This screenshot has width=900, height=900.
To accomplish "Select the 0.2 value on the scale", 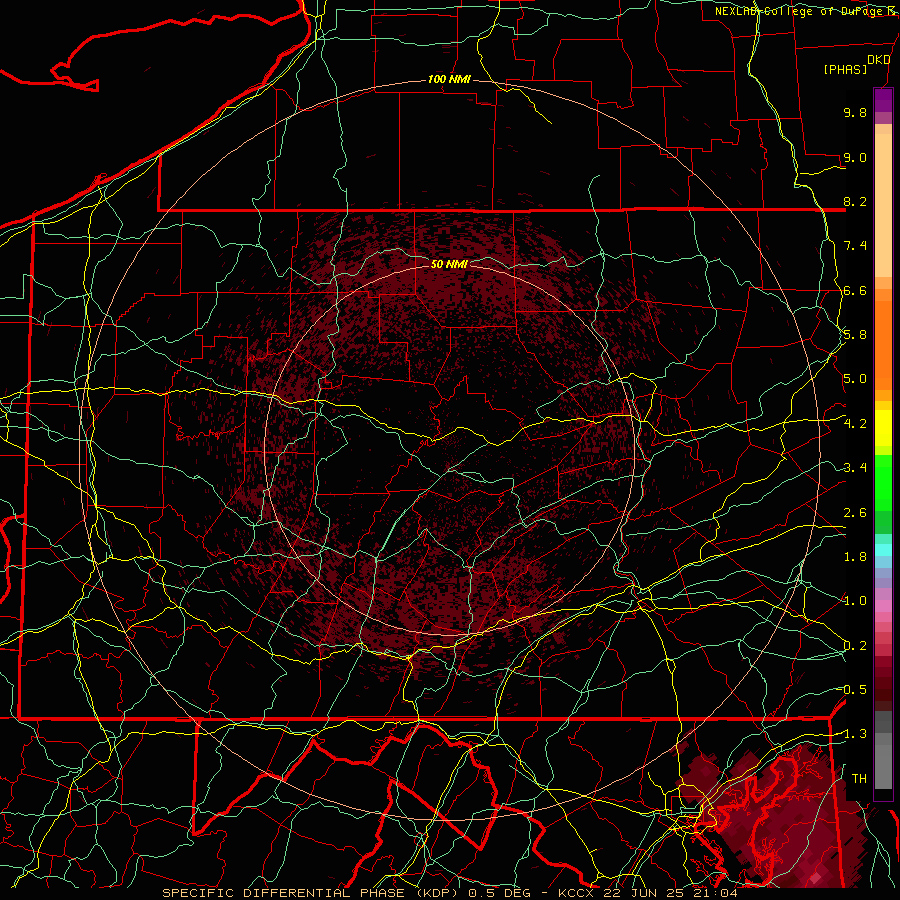I will coord(855,646).
